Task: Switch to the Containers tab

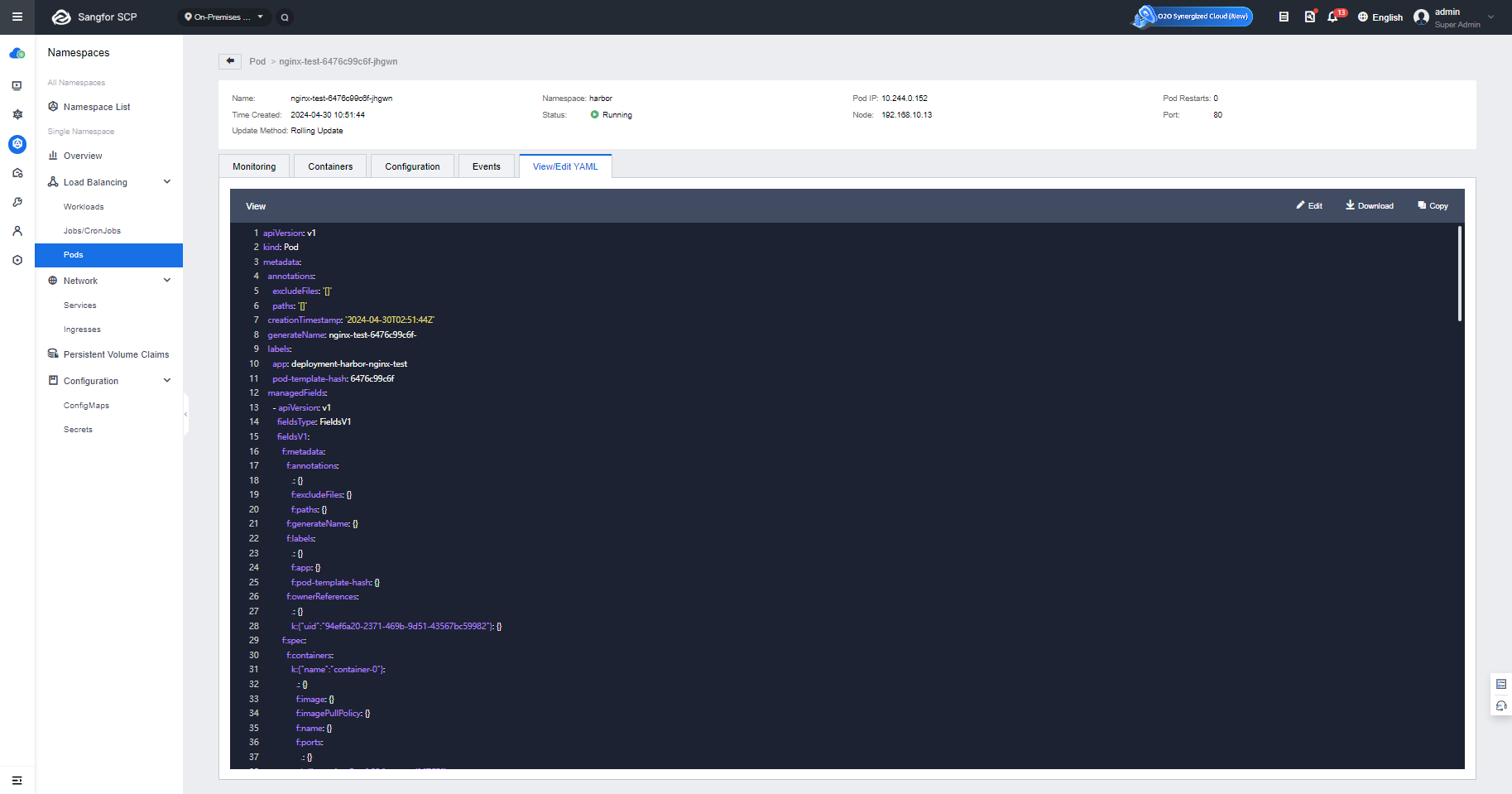Action: click(x=330, y=166)
